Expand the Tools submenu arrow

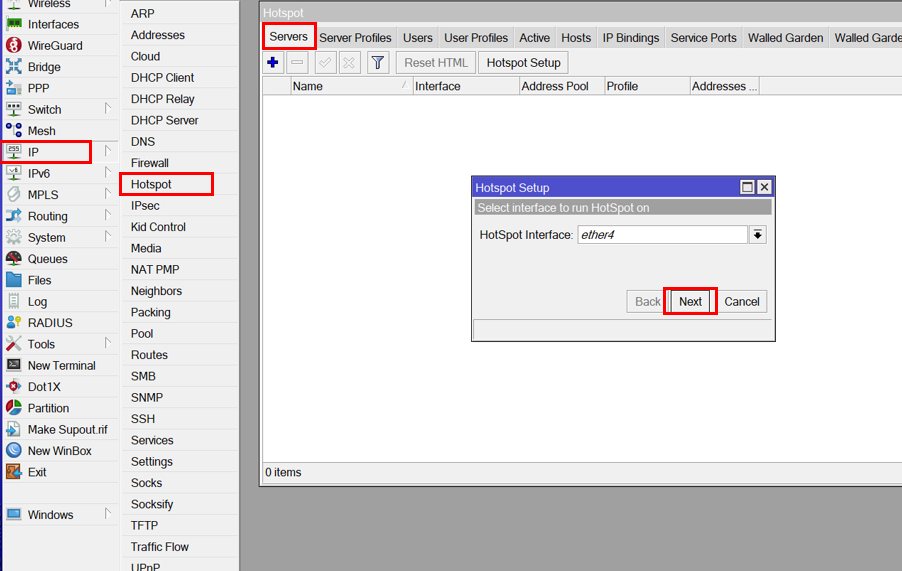click(108, 343)
